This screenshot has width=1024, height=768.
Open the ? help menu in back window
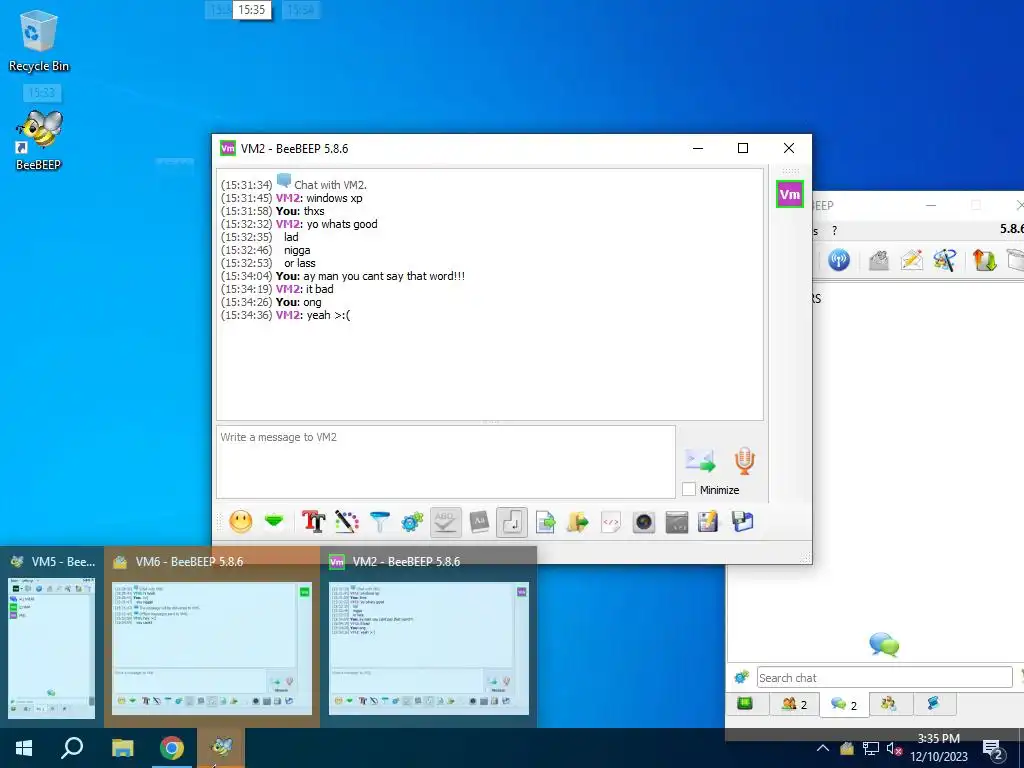tap(834, 231)
